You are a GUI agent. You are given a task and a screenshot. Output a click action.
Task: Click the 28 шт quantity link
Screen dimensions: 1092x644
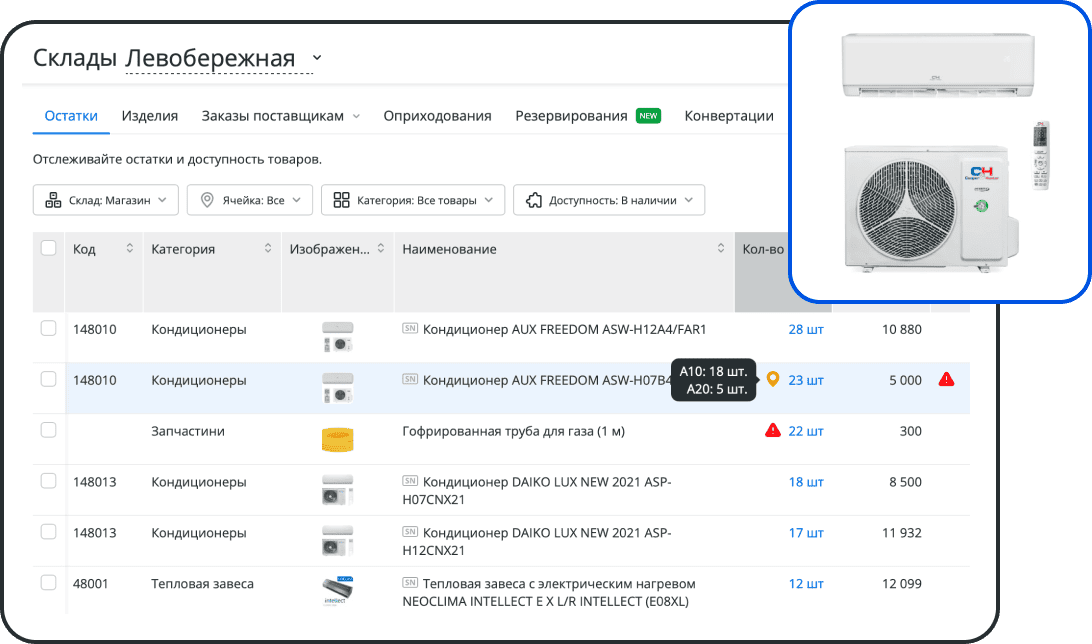pyautogui.click(x=807, y=329)
